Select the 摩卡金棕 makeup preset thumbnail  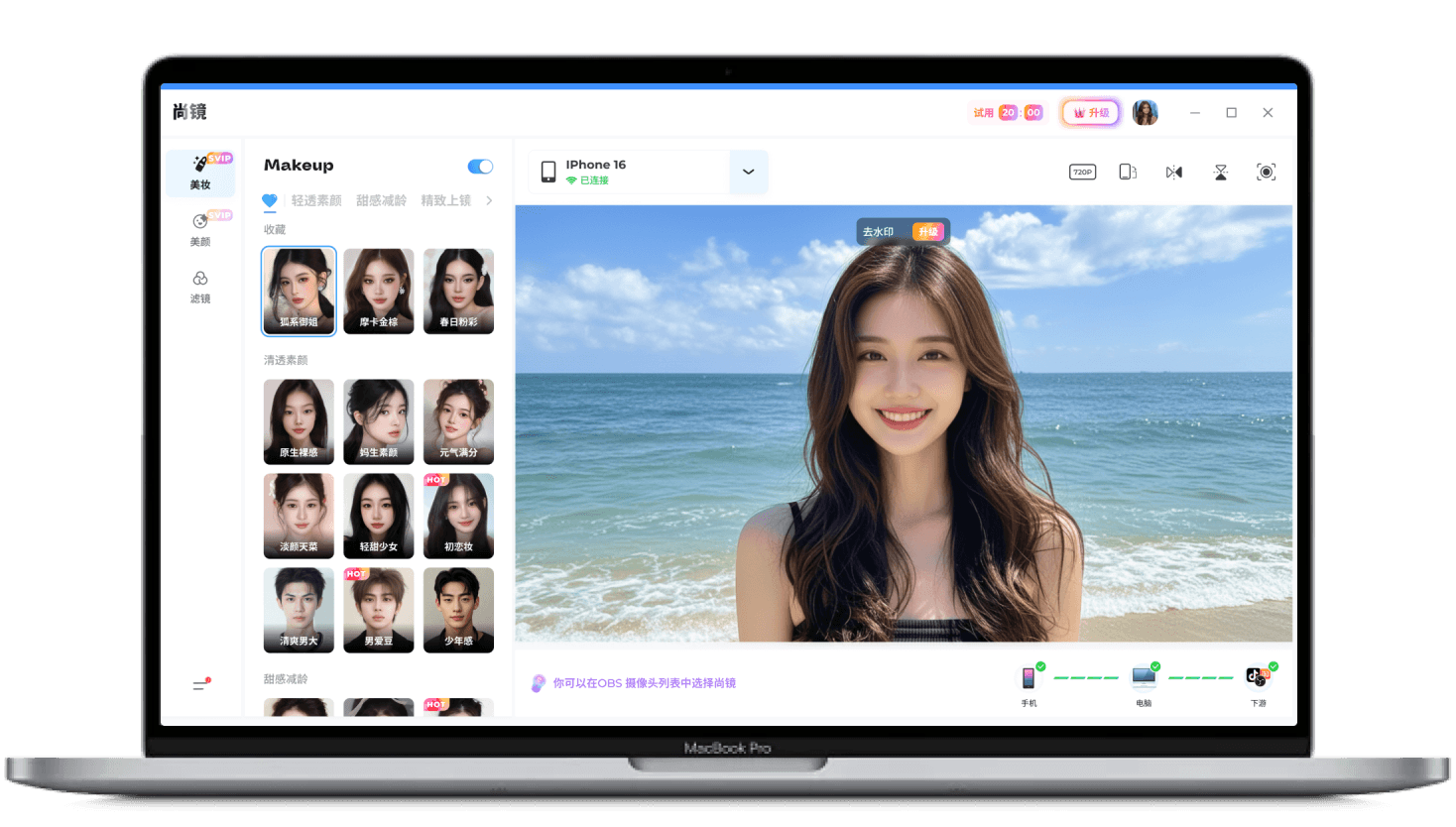click(x=378, y=291)
